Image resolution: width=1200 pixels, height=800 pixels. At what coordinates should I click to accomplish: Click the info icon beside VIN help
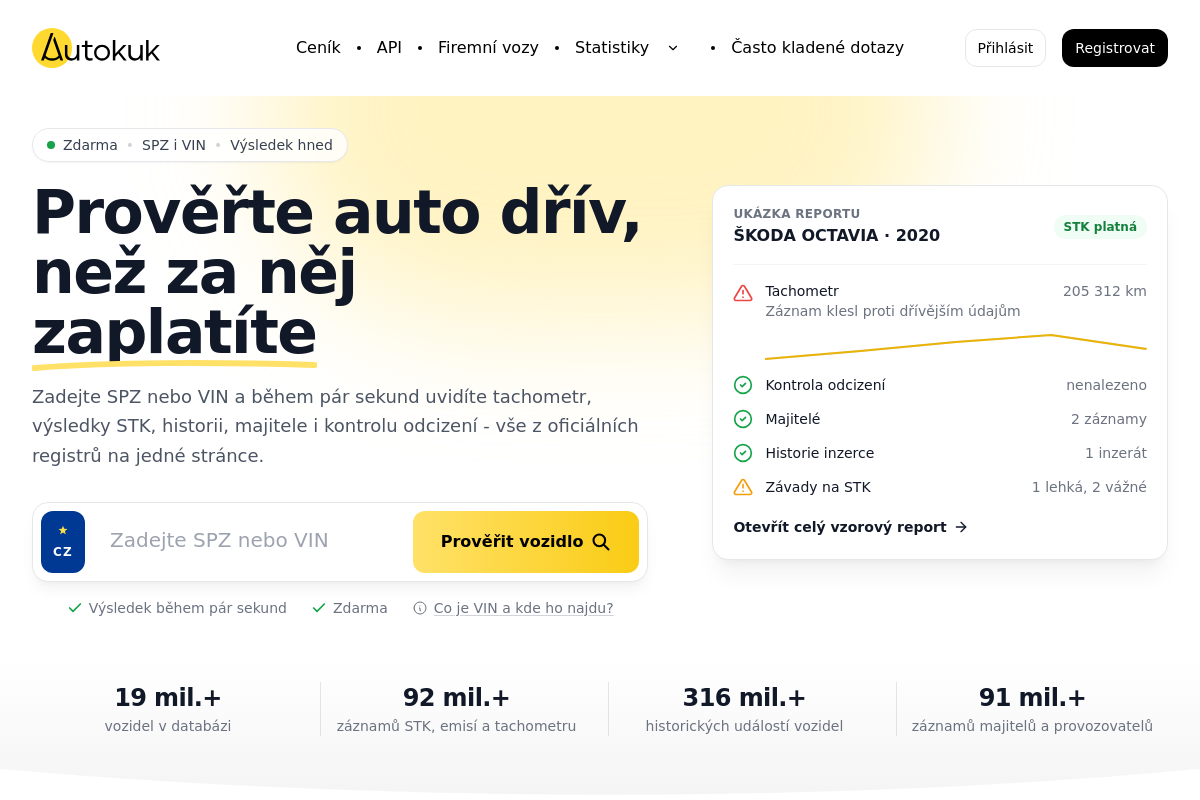420,608
